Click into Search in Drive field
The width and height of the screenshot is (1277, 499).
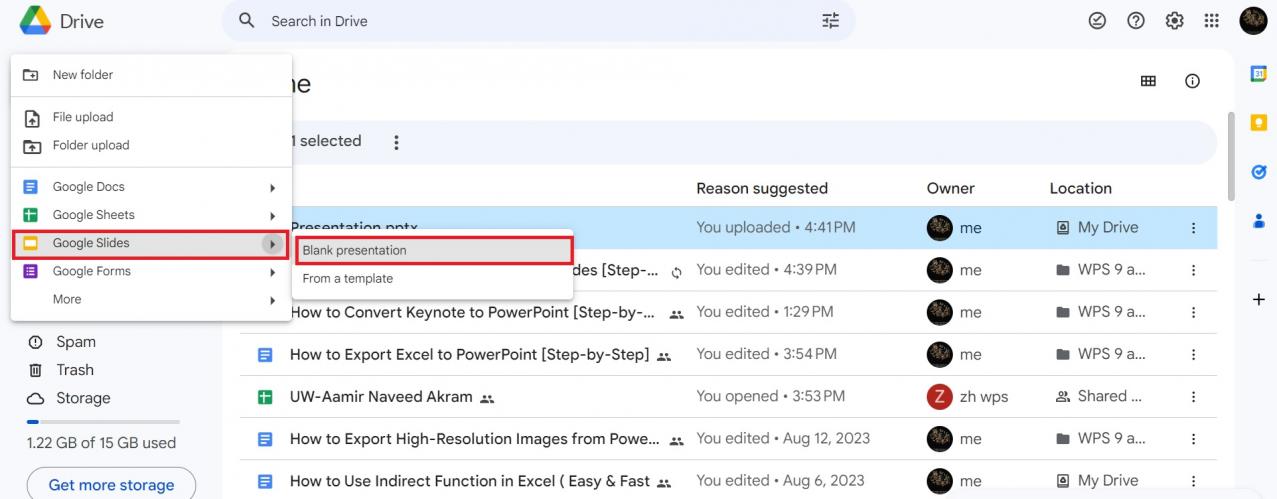pos(540,21)
